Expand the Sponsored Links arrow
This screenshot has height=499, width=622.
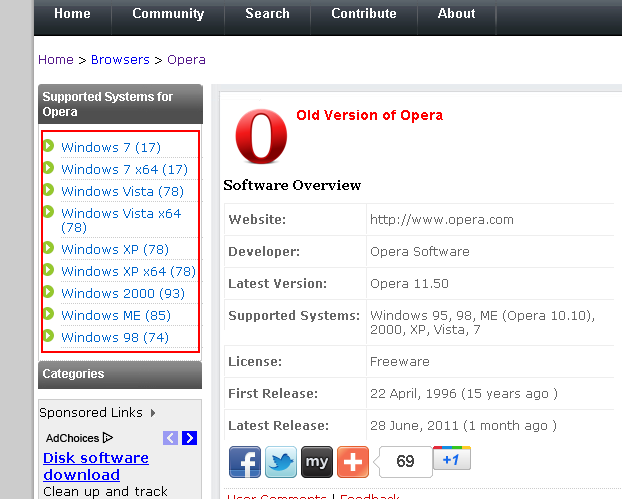pyautogui.click(x=153, y=413)
